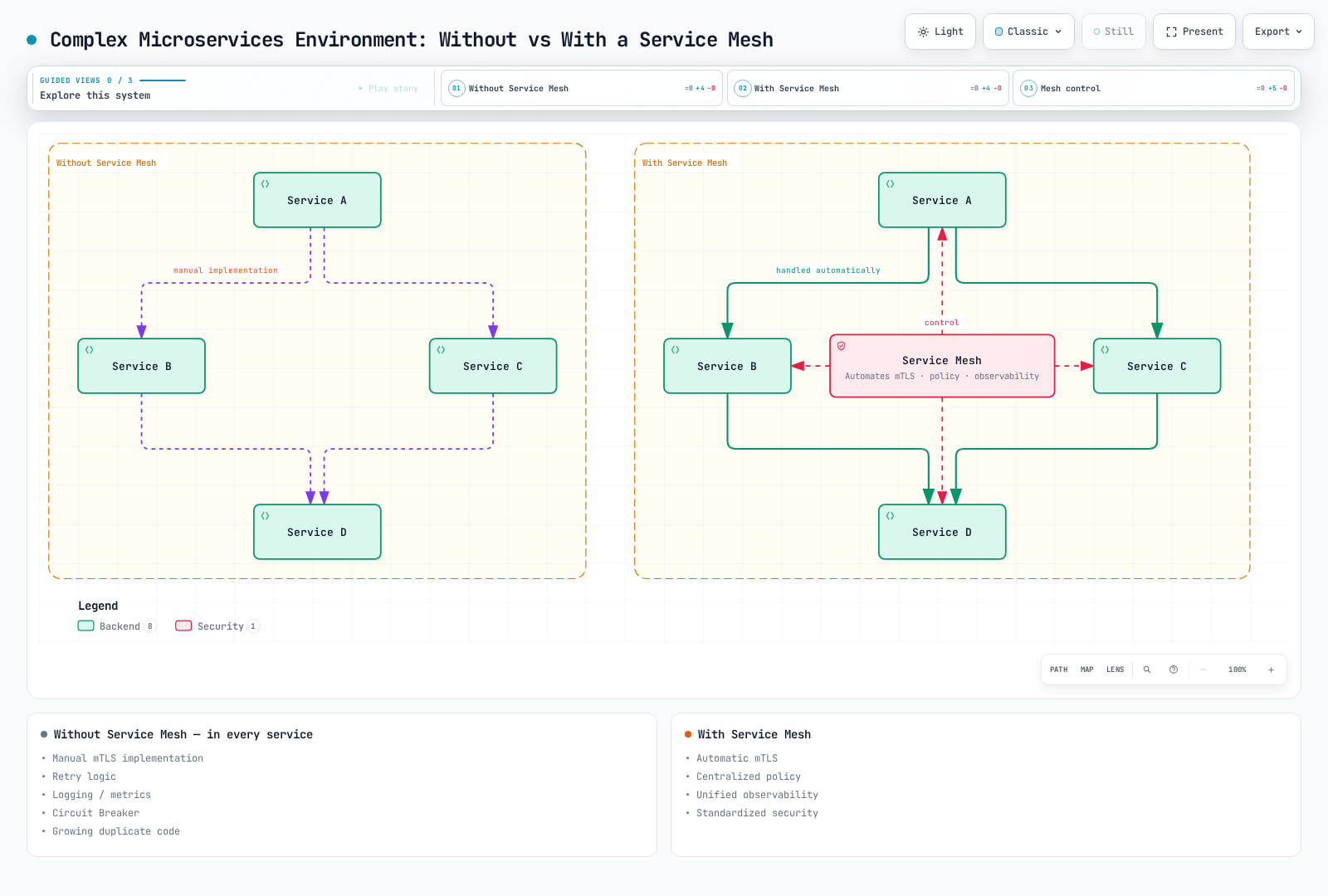Click code icon on right-group Service B

click(675, 350)
